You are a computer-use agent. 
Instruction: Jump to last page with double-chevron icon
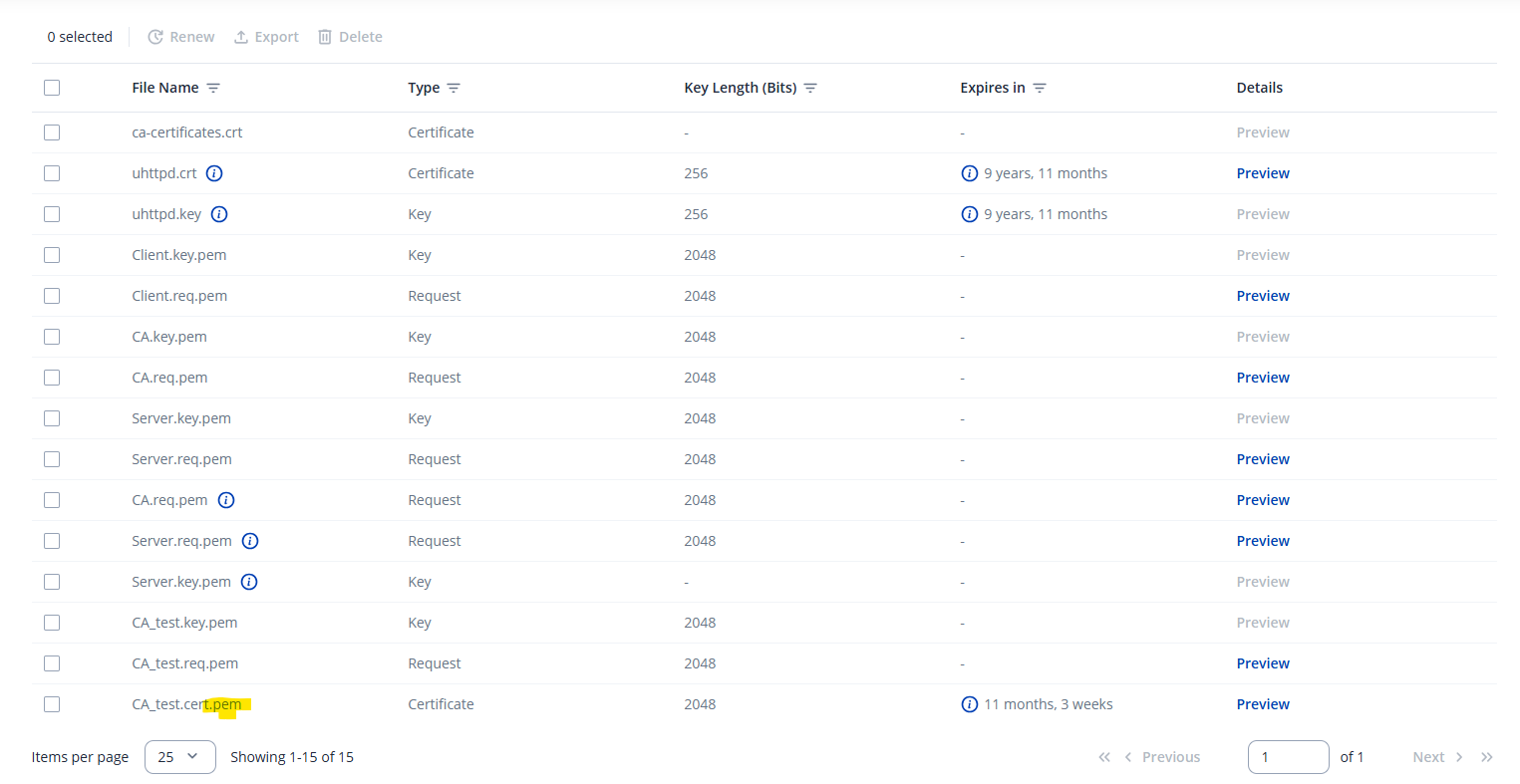click(x=1486, y=757)
